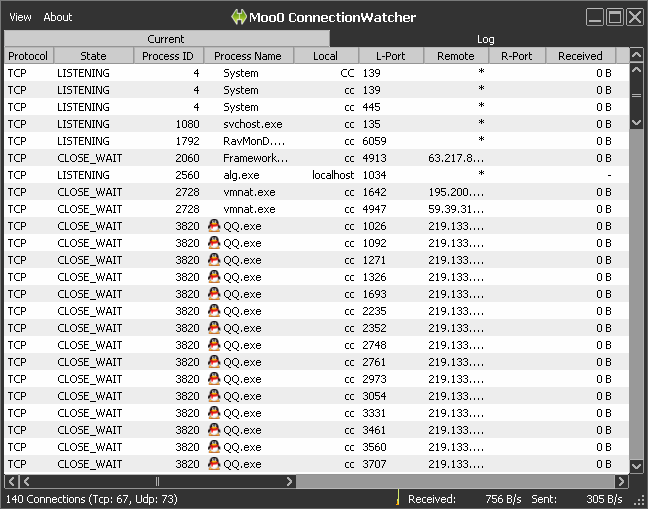Click QQ penguin icon in port 1026 row

coord(214,226)
